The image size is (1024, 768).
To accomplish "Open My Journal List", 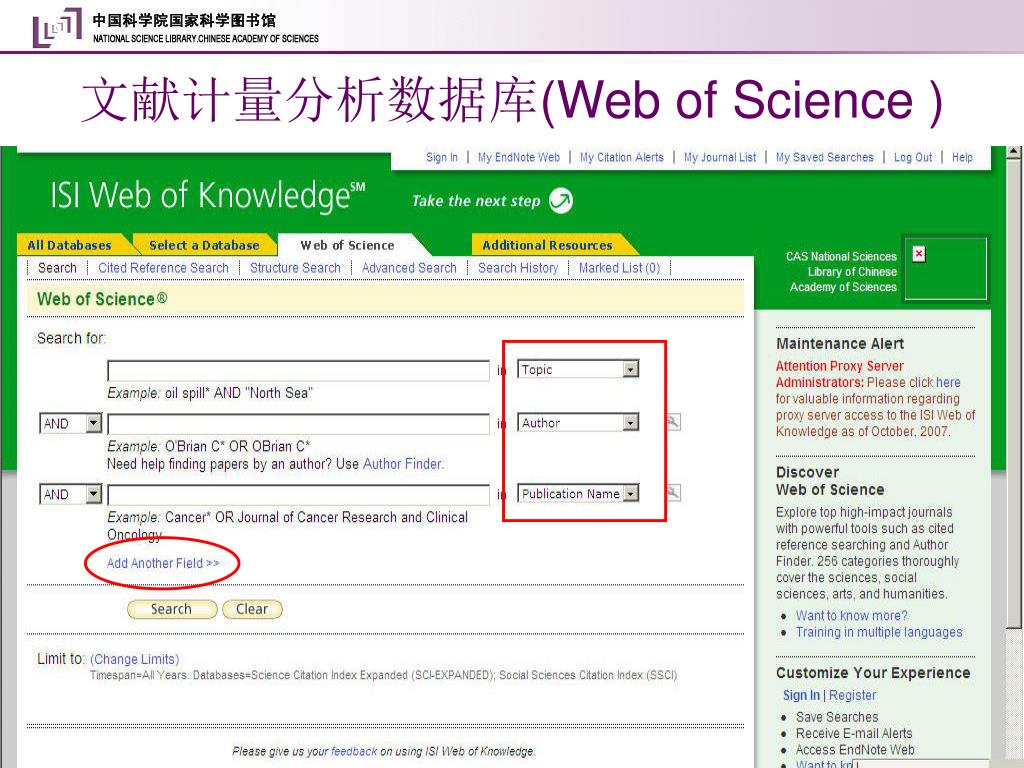I will pyautogui.click(x=720, y=157).
